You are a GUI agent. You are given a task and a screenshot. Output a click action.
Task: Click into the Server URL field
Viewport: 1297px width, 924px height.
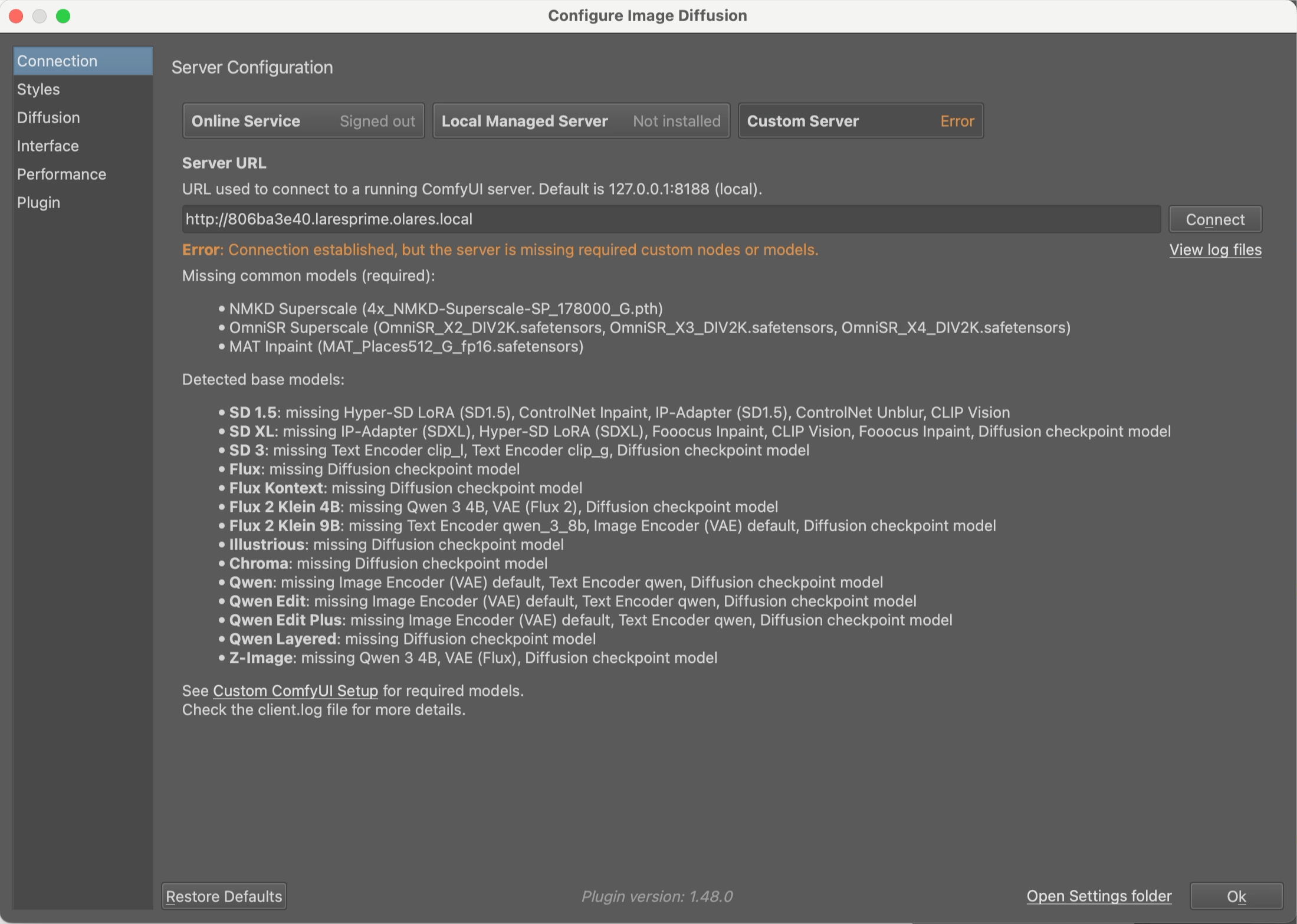click(671, 219)
